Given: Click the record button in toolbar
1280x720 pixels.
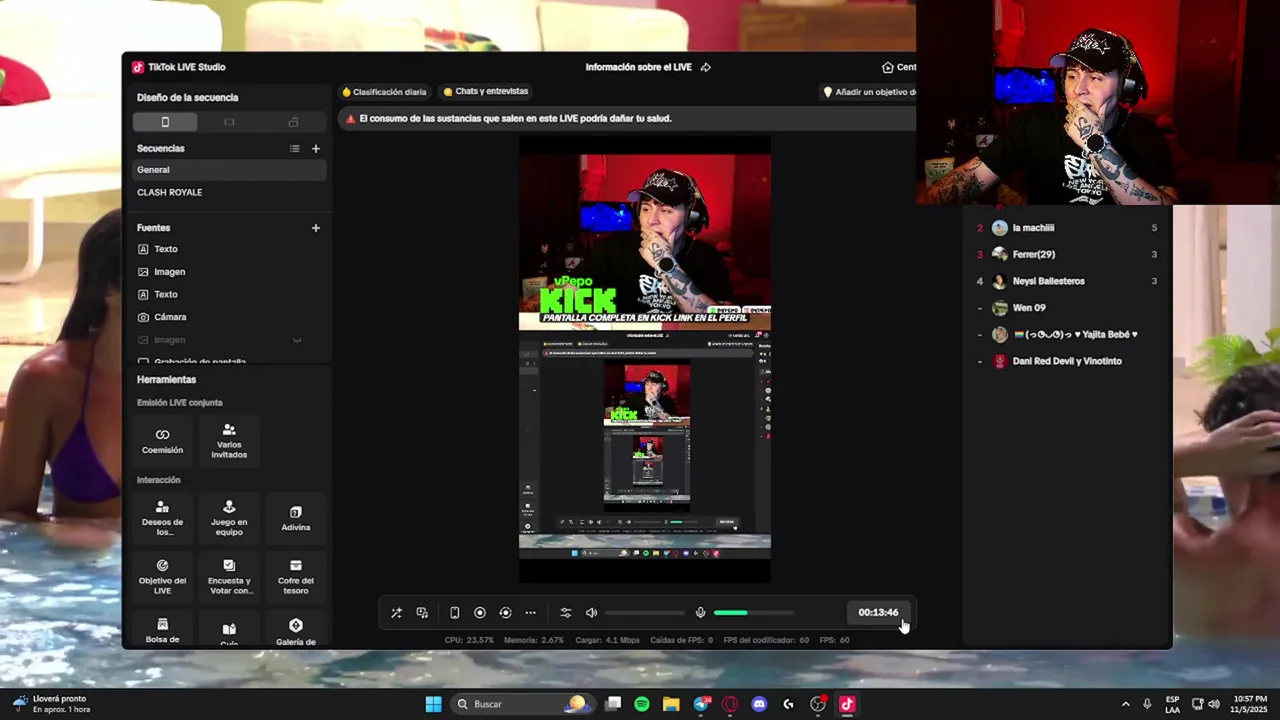Looking at the screenshot, I should 480,613.
